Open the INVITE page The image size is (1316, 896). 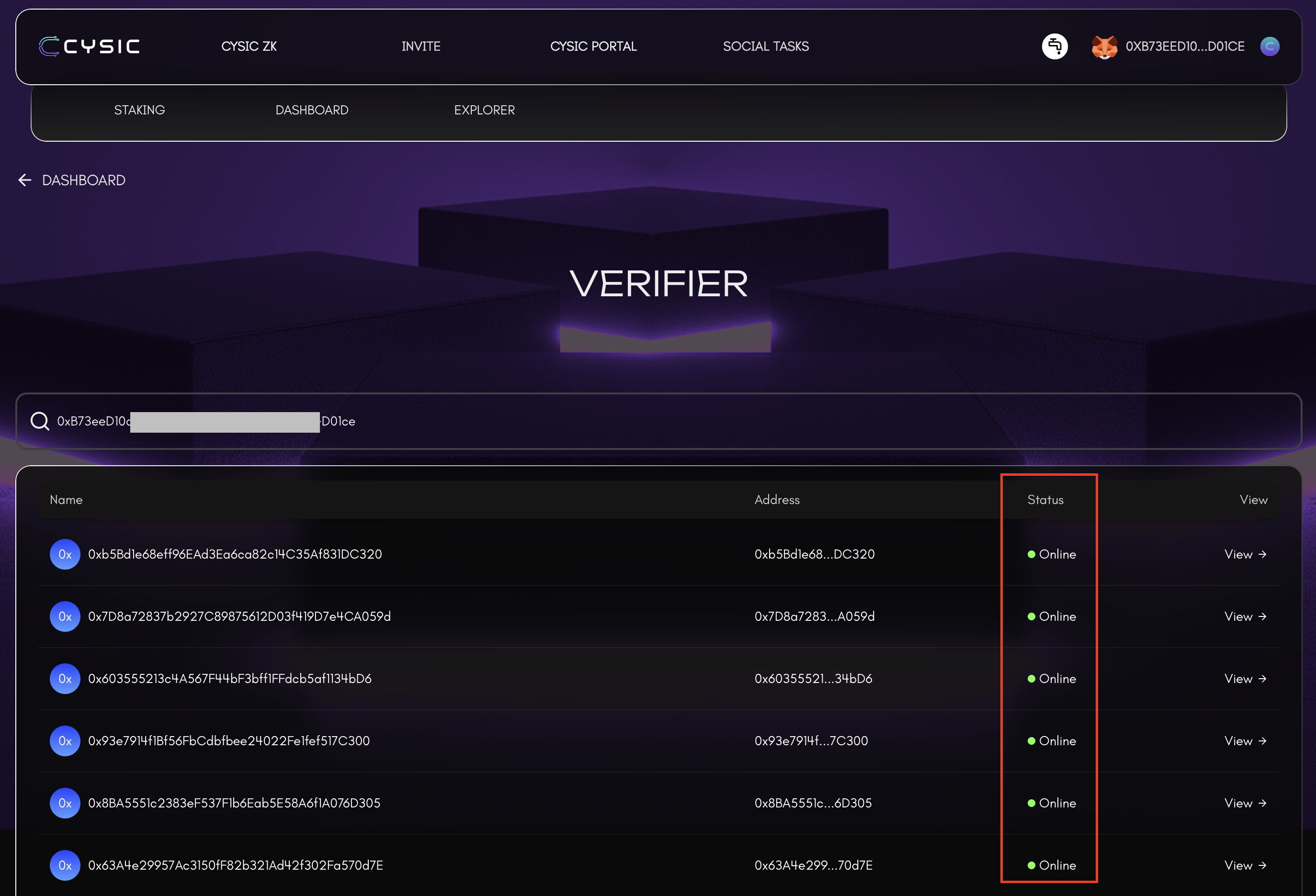pyautogui.click(x=421, y=46)
